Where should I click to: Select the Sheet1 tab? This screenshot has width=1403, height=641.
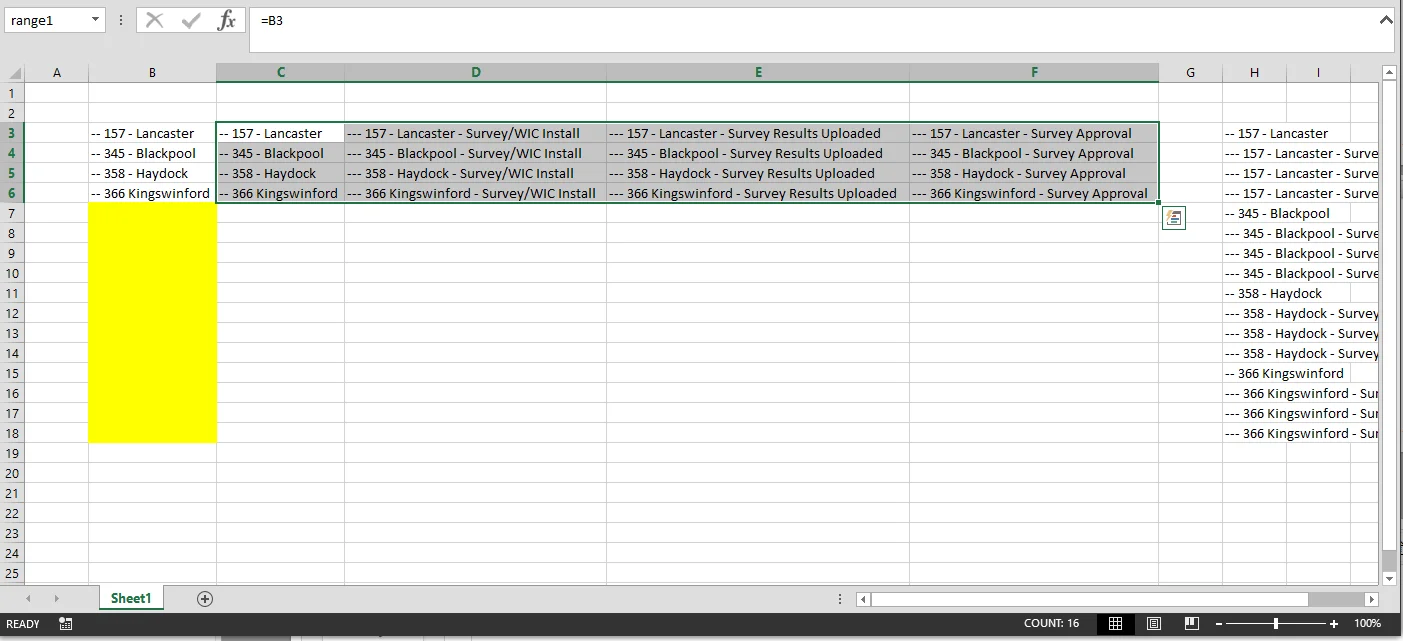click(131, 598)
